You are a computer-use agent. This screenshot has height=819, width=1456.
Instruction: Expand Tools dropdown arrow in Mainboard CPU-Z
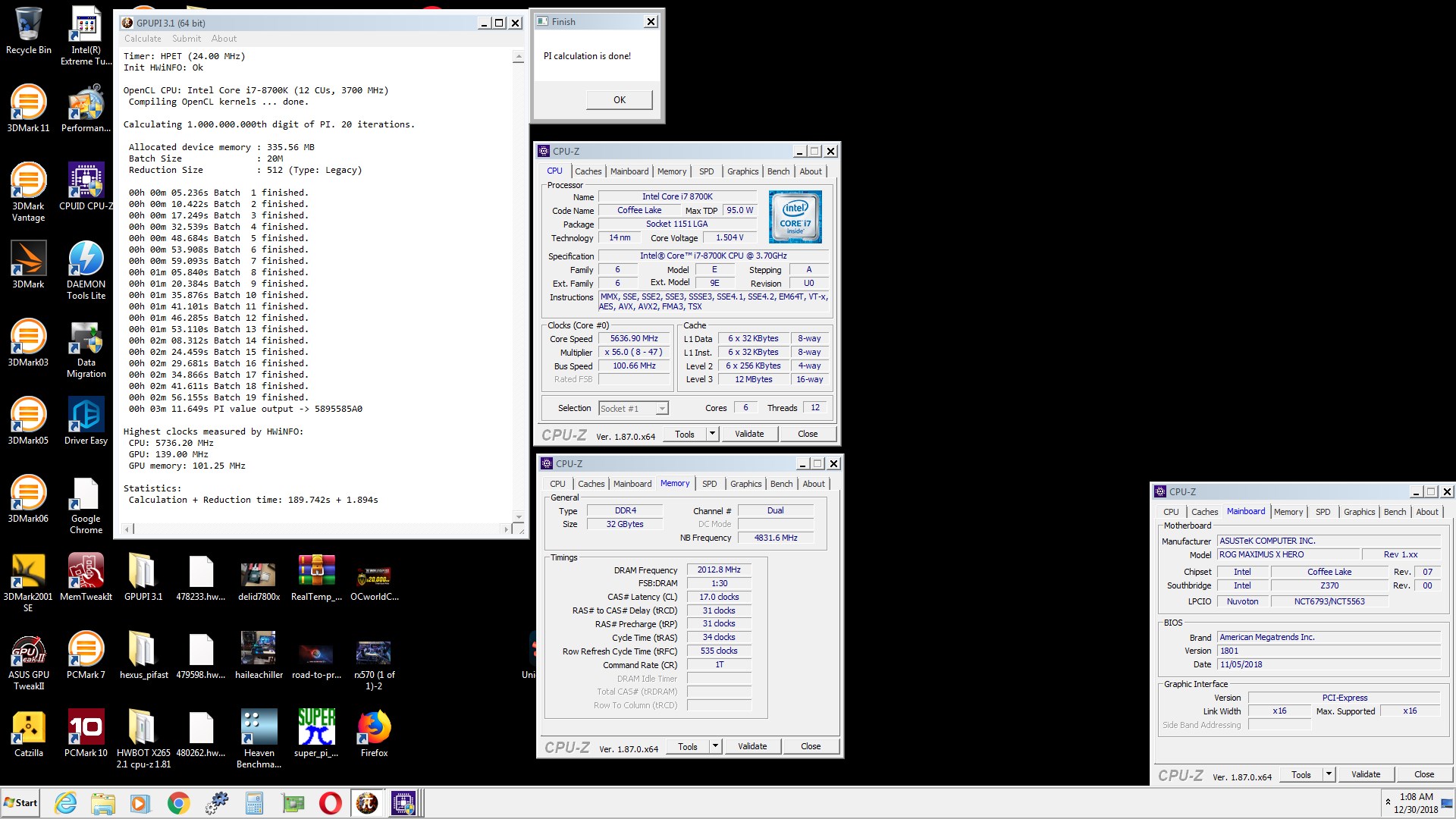(1328, 775)
